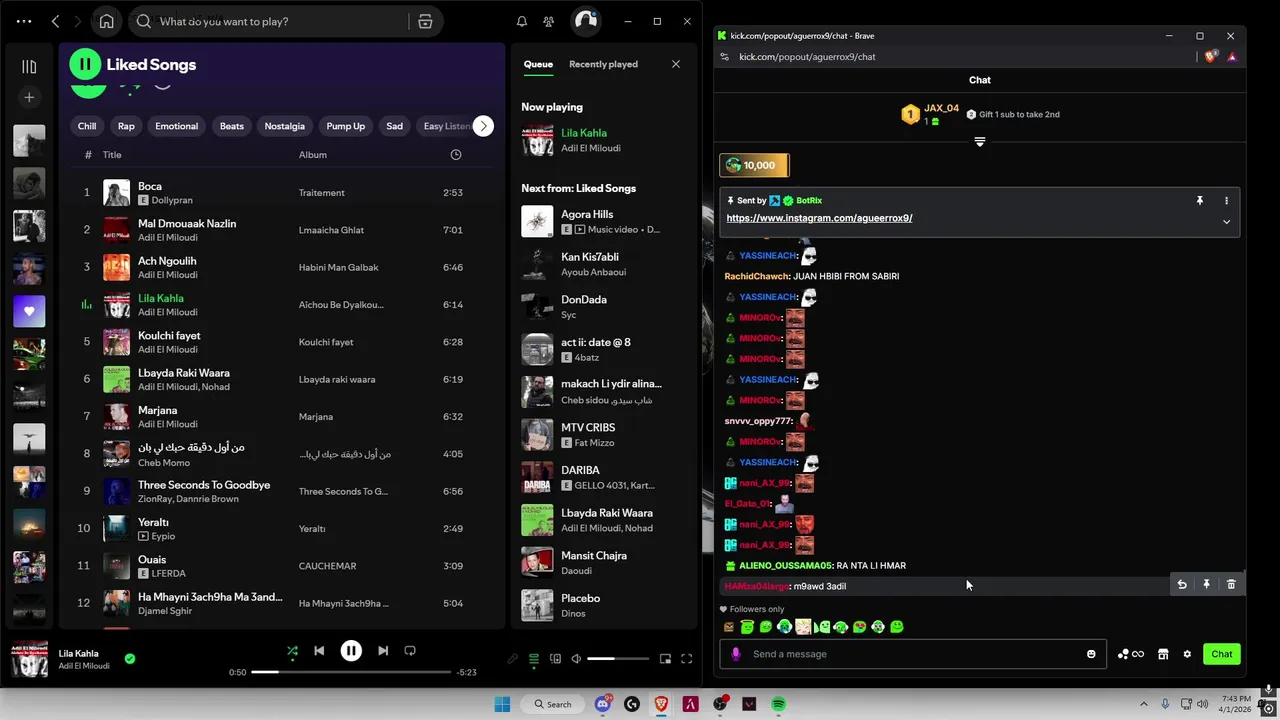
Task: Open Connect to a device icon
Action: pyautogui.click(x=555, y=659)
